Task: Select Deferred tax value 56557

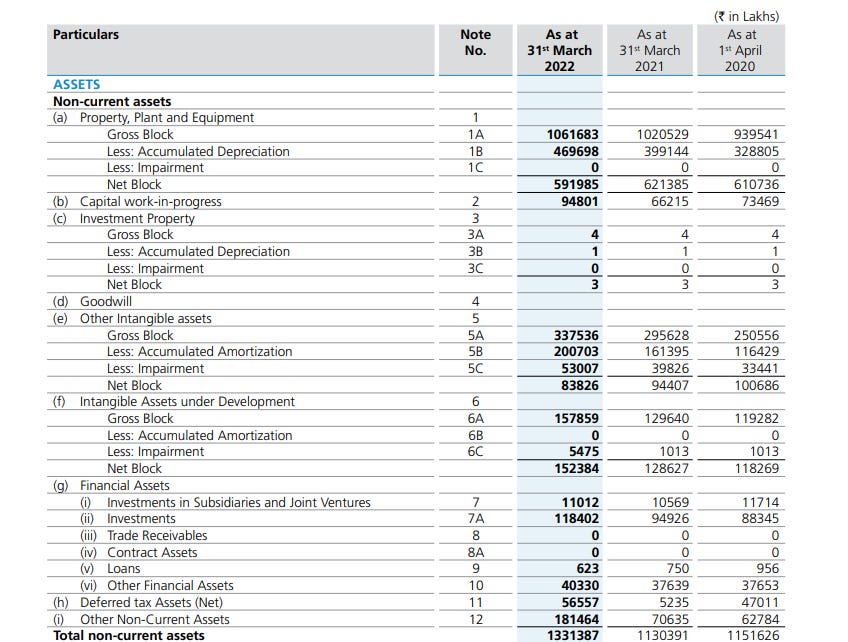Action: (x=580, y=603)
